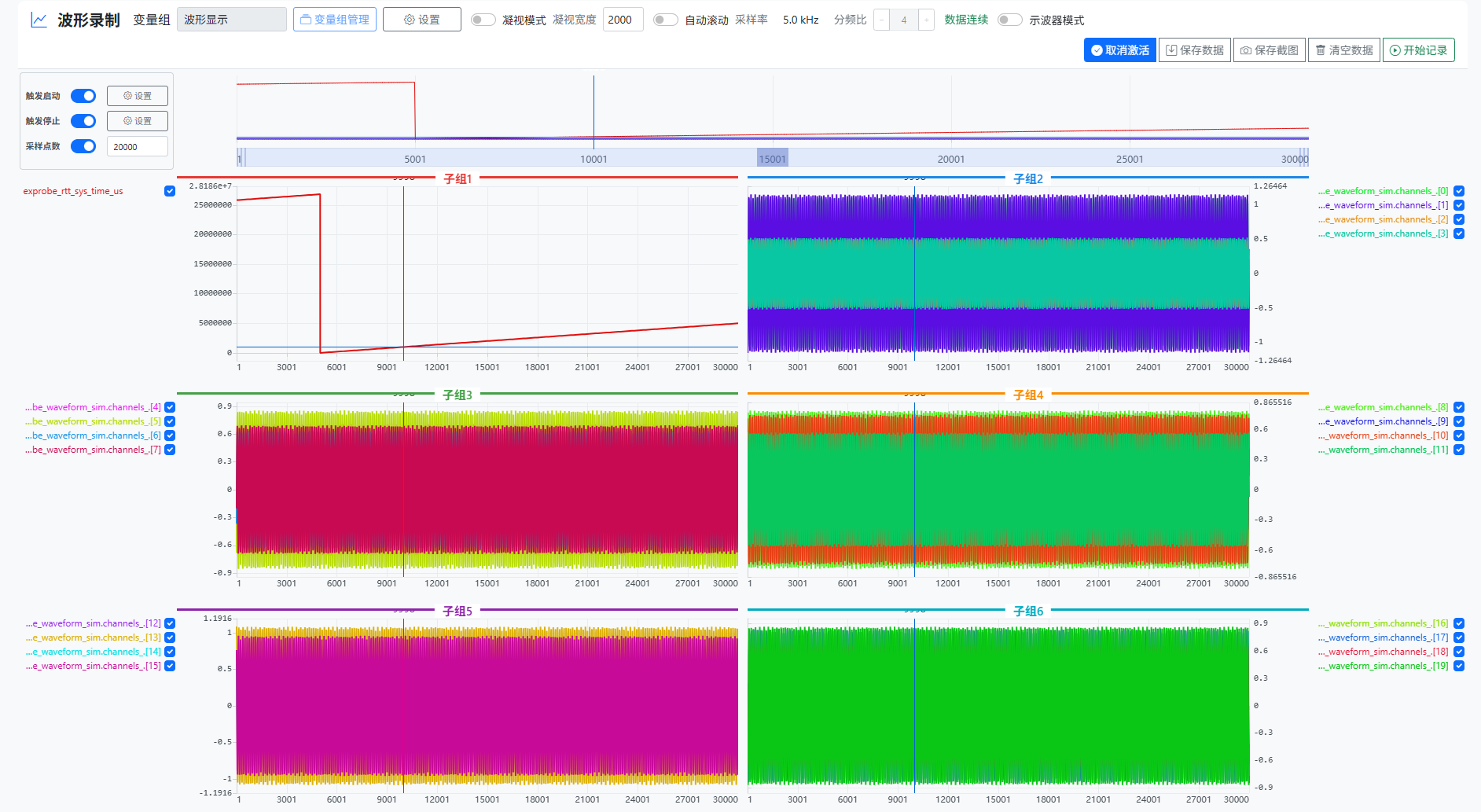
Task: Uncheck the channels_[2] checkbox
Action: 1459,219
